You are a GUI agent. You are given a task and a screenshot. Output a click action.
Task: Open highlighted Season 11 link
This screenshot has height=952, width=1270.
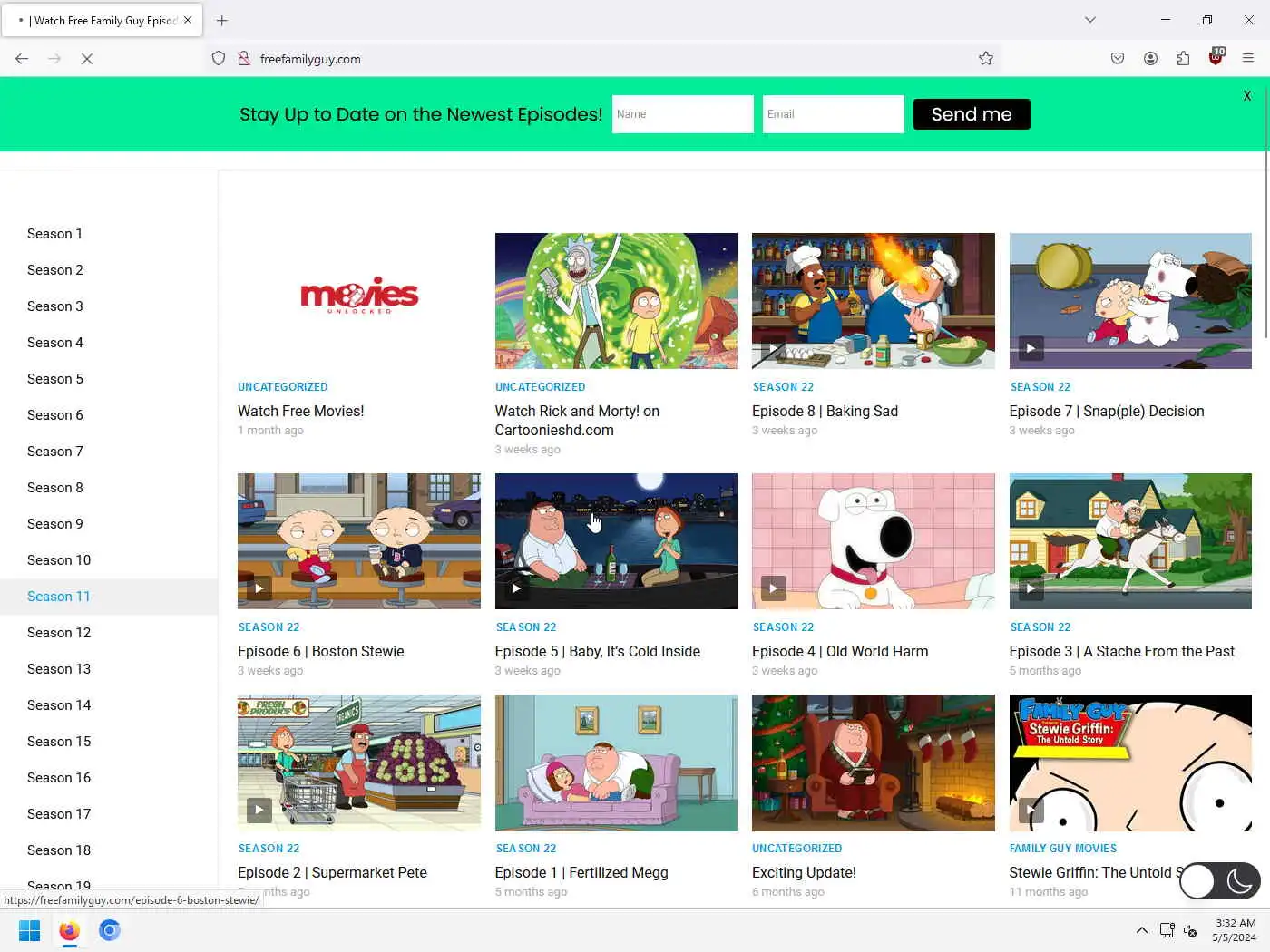pos(59,597)
